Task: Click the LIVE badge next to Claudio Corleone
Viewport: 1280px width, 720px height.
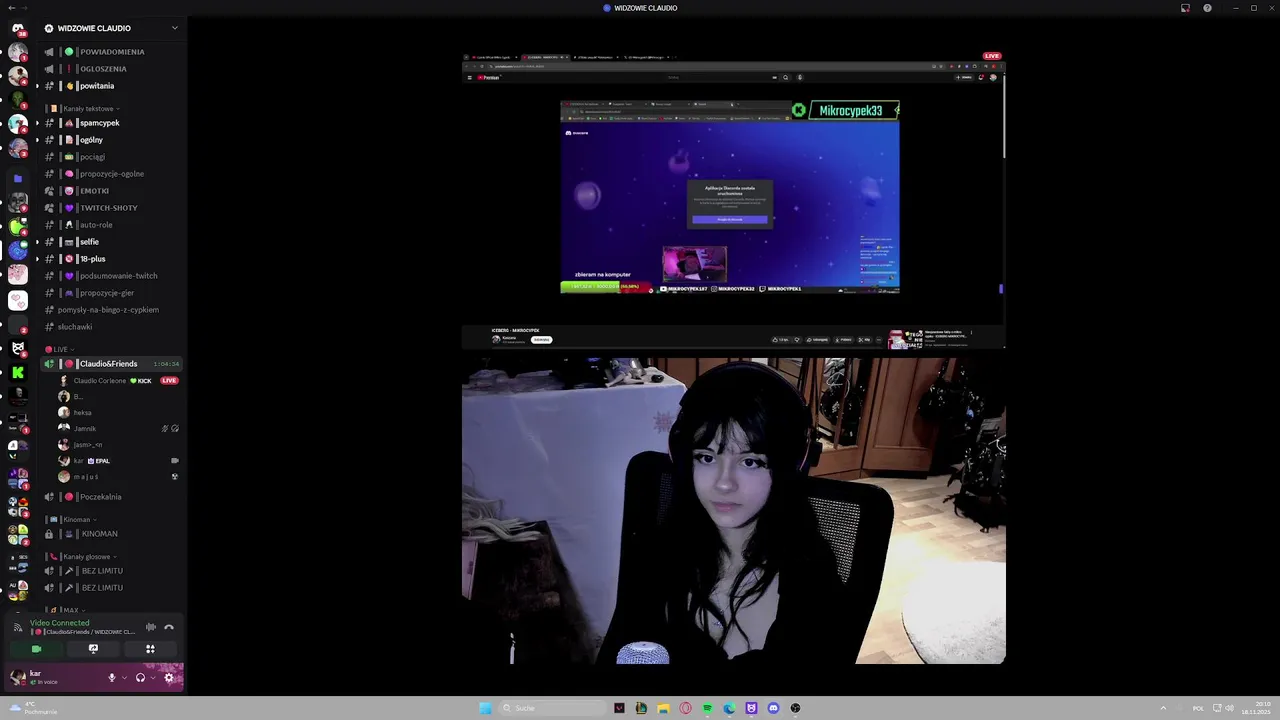Action: click(x=169, y=381)
